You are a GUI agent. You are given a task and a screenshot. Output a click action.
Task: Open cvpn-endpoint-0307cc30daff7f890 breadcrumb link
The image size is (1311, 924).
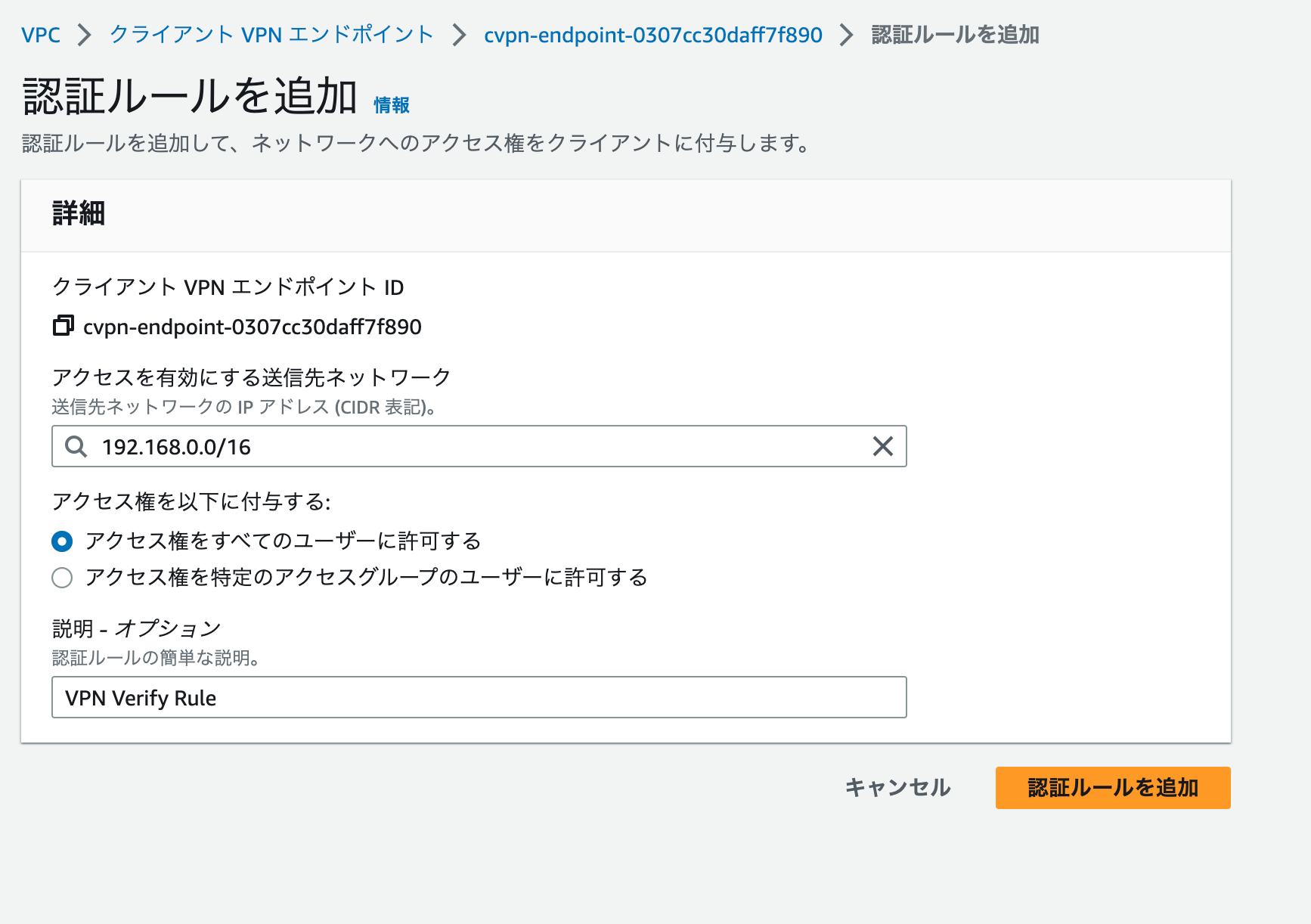click(654, 34)
